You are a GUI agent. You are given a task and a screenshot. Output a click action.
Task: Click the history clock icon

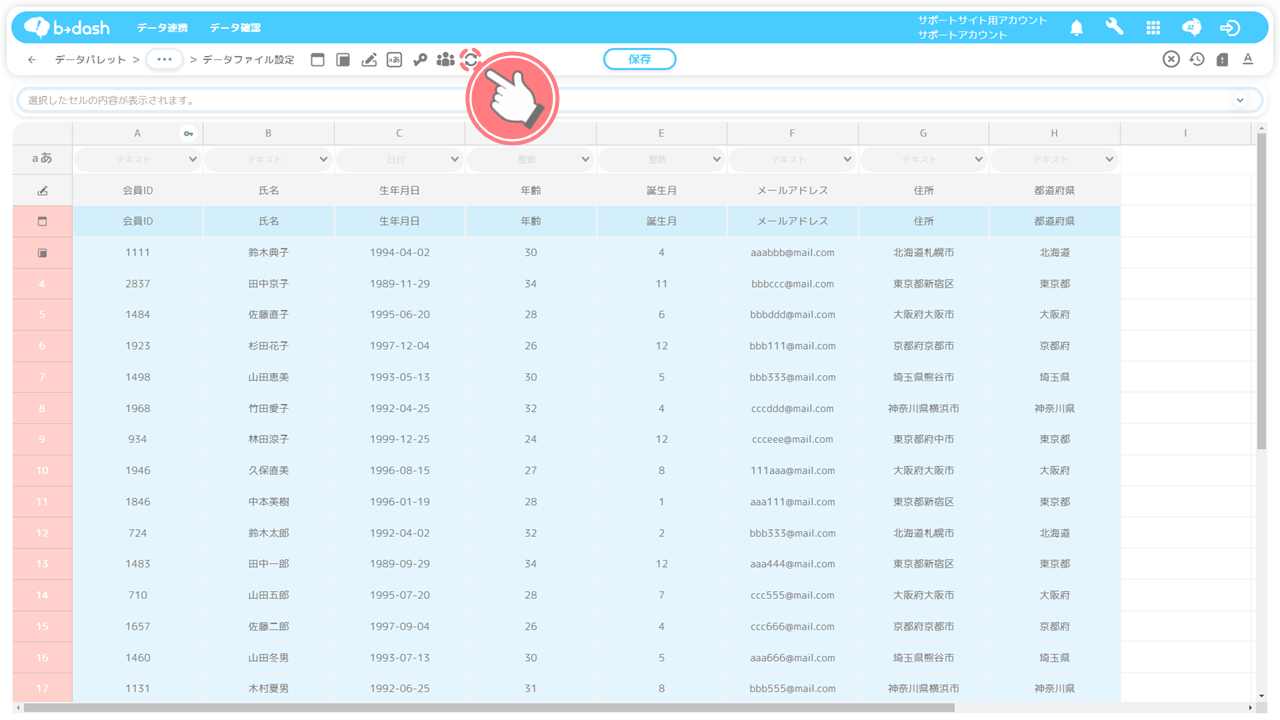tap(1197, 60)
